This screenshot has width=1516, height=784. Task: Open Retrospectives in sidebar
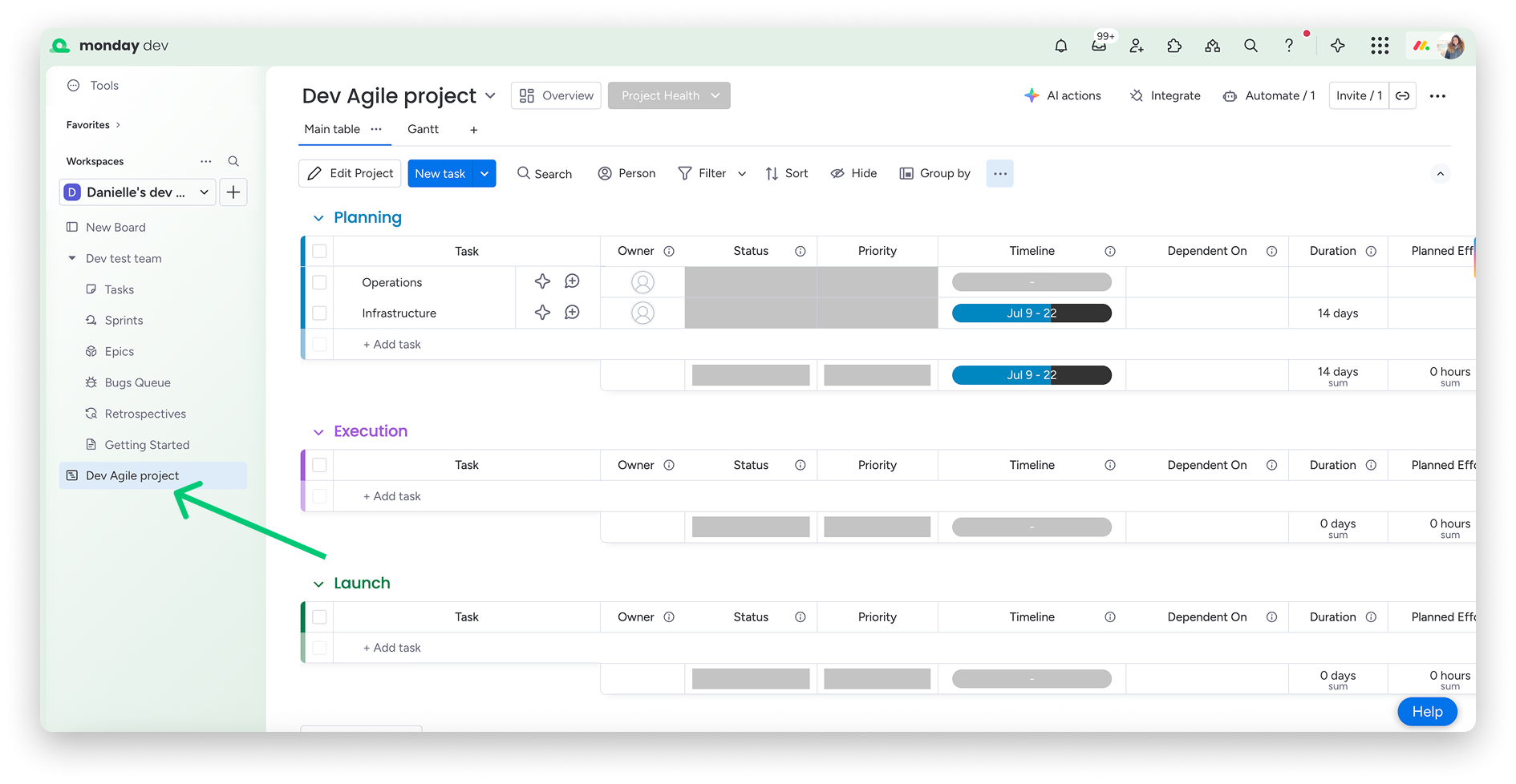tap(145, 414)
